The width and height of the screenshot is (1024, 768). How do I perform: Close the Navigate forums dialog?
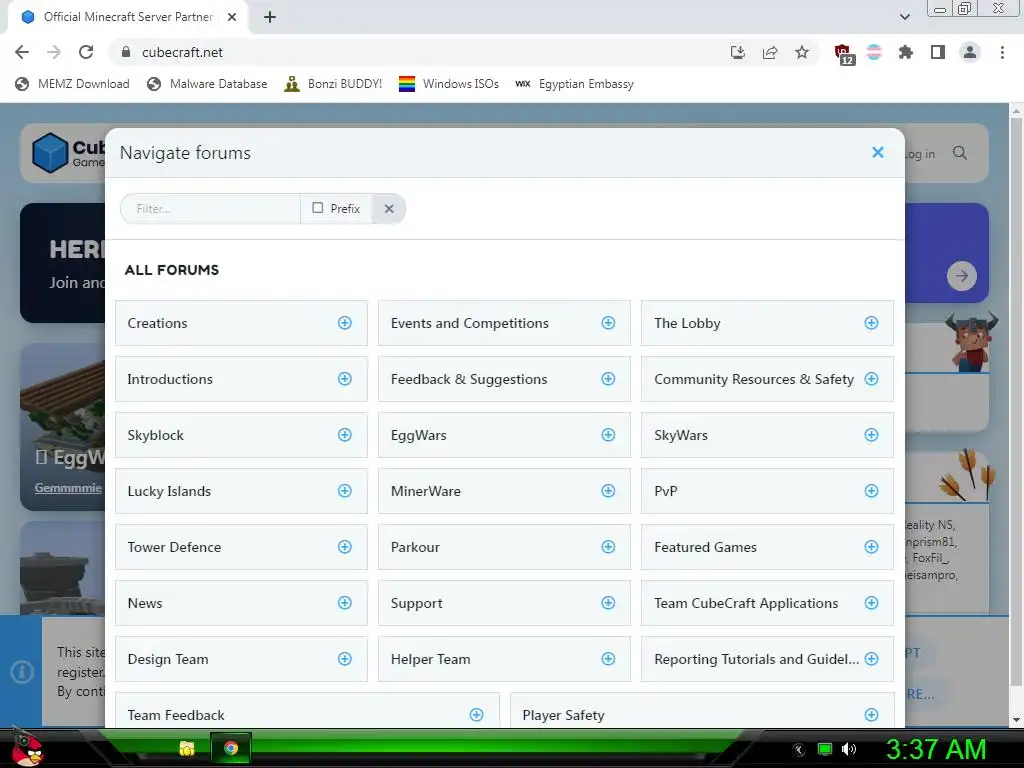(878, 152)
